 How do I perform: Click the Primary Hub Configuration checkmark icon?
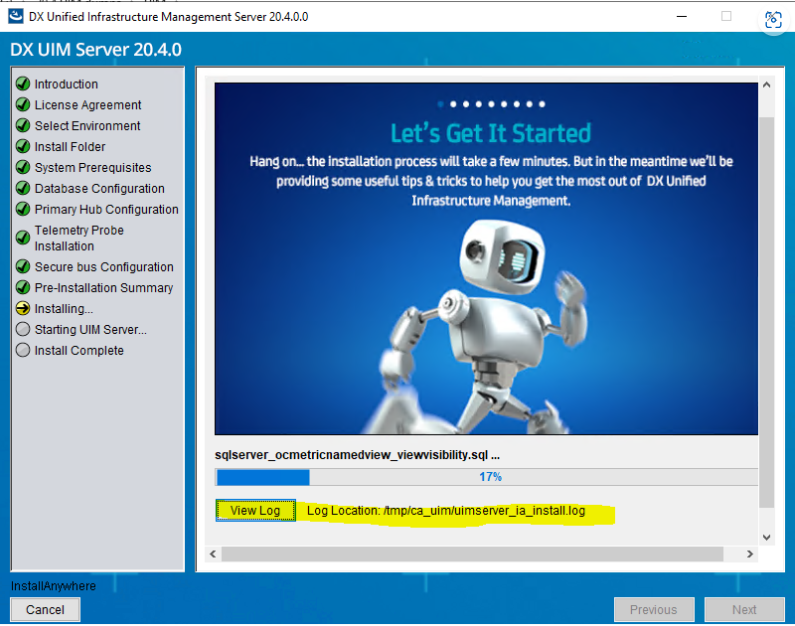point(23,209)
